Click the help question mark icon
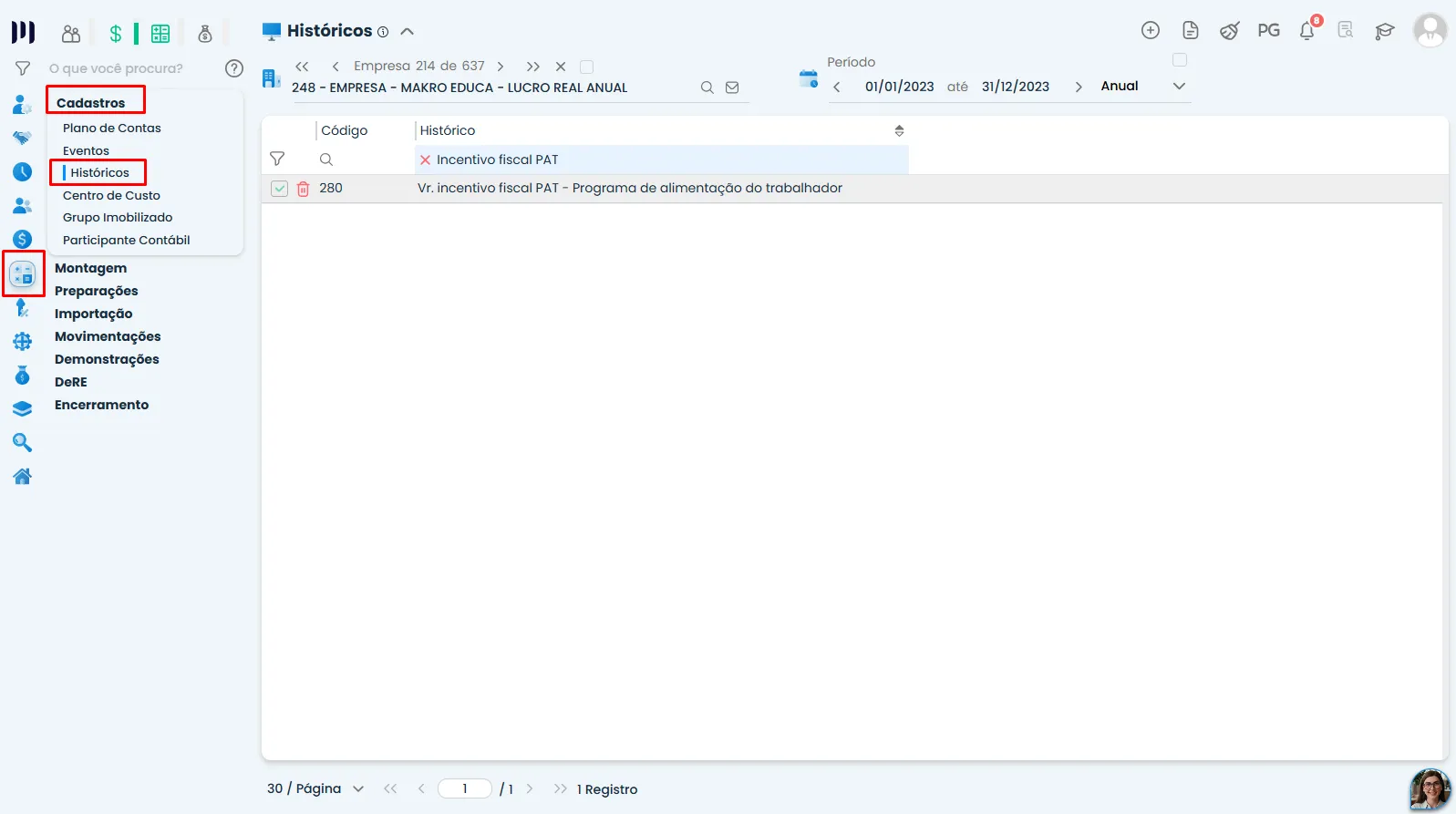 click(x=234, y=68)
